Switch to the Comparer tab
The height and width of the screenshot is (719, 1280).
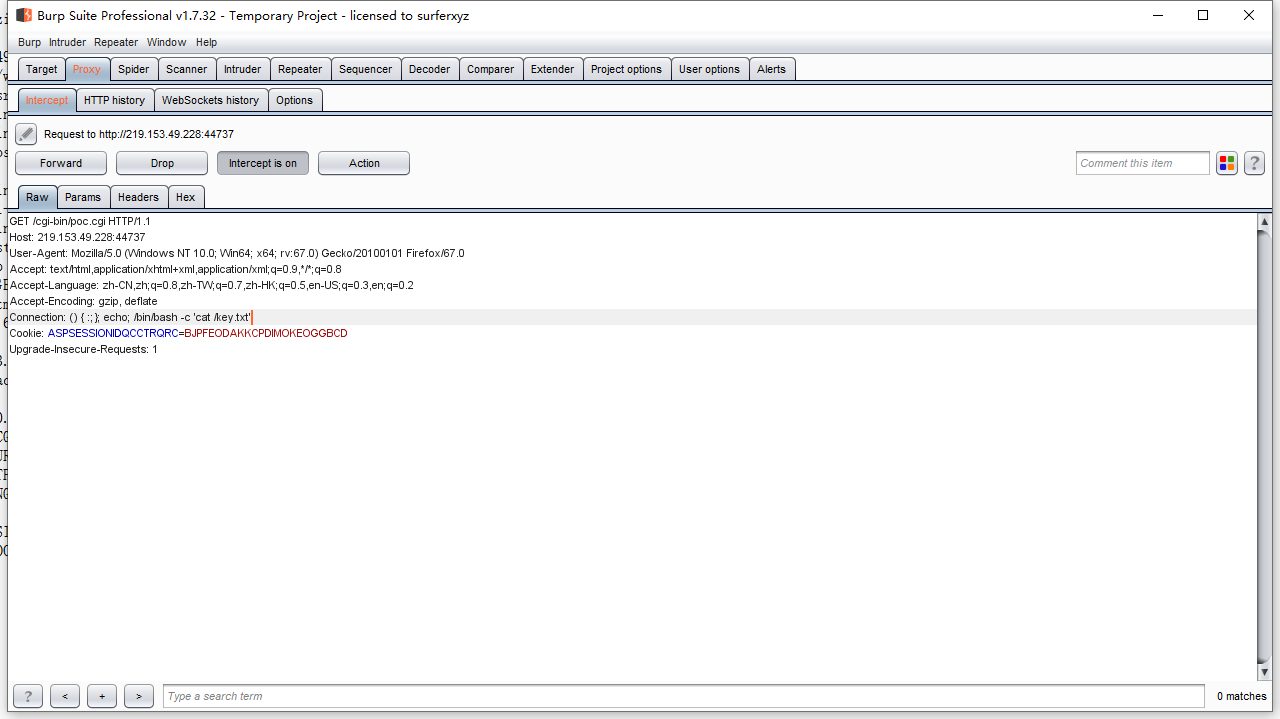point(491,69)
